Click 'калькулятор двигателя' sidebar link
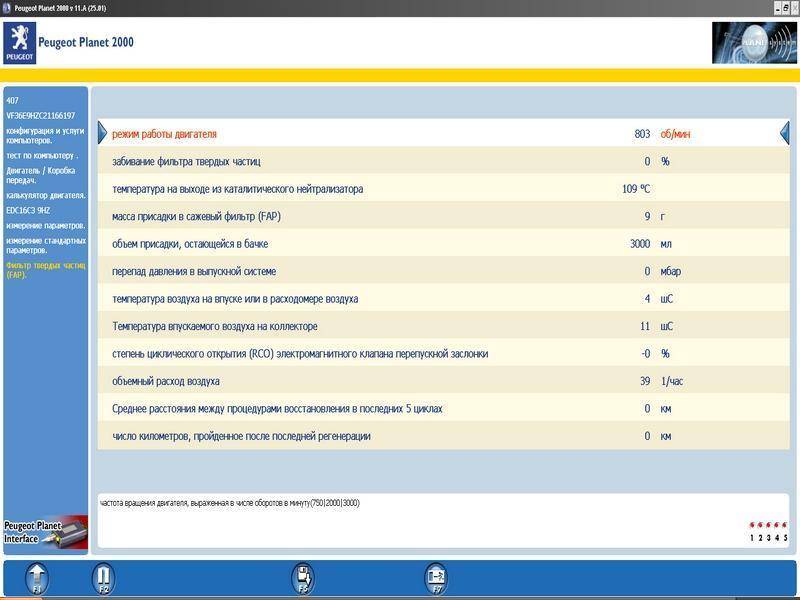Screen dimensions: 800x600 point(45,195)
